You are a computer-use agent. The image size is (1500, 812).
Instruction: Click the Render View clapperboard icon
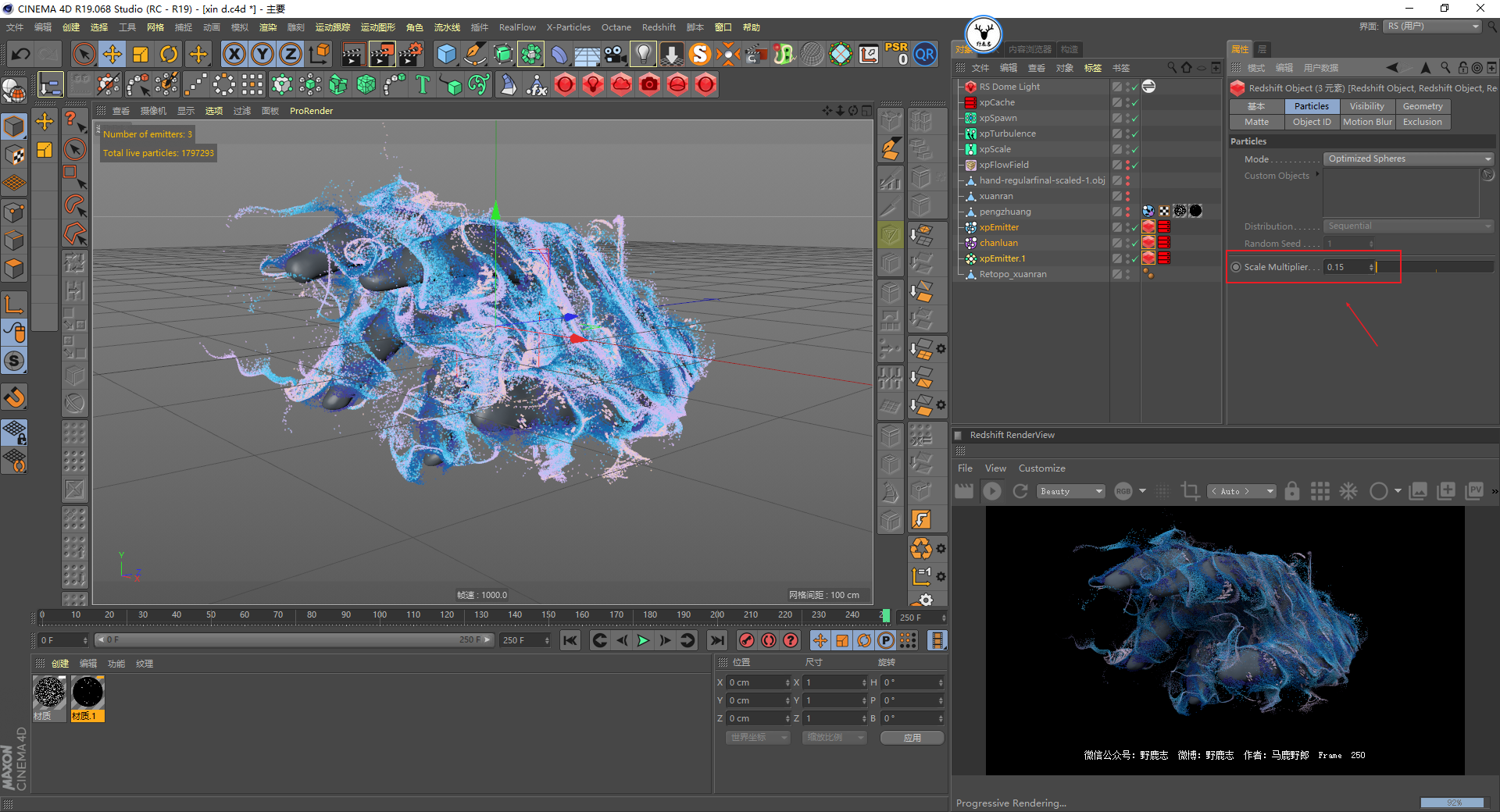(x=353, y=54)
